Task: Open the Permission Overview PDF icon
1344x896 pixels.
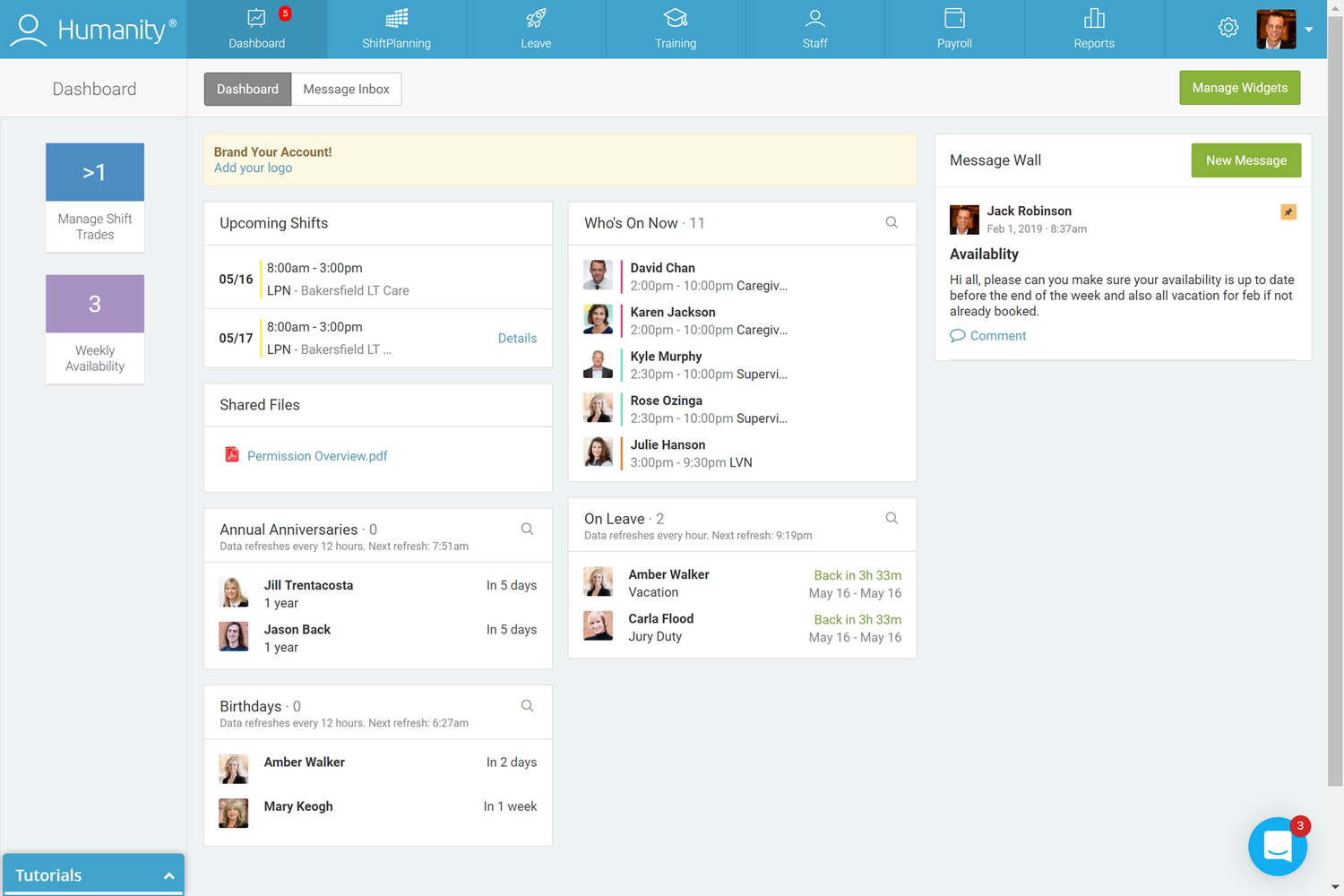Action: point(232,455)
